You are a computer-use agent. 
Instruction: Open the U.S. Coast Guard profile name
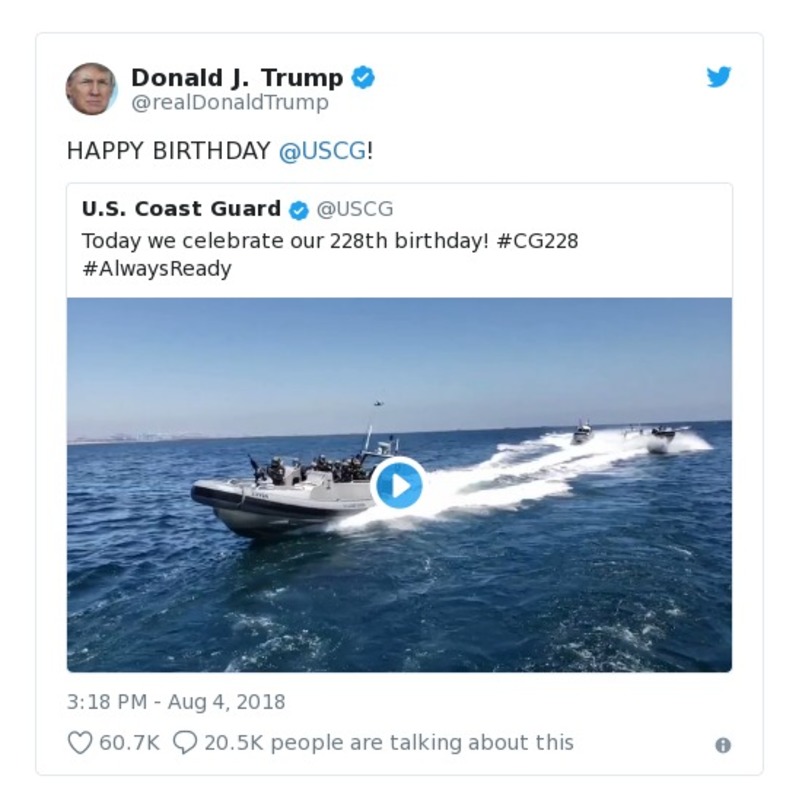point(180,208)
